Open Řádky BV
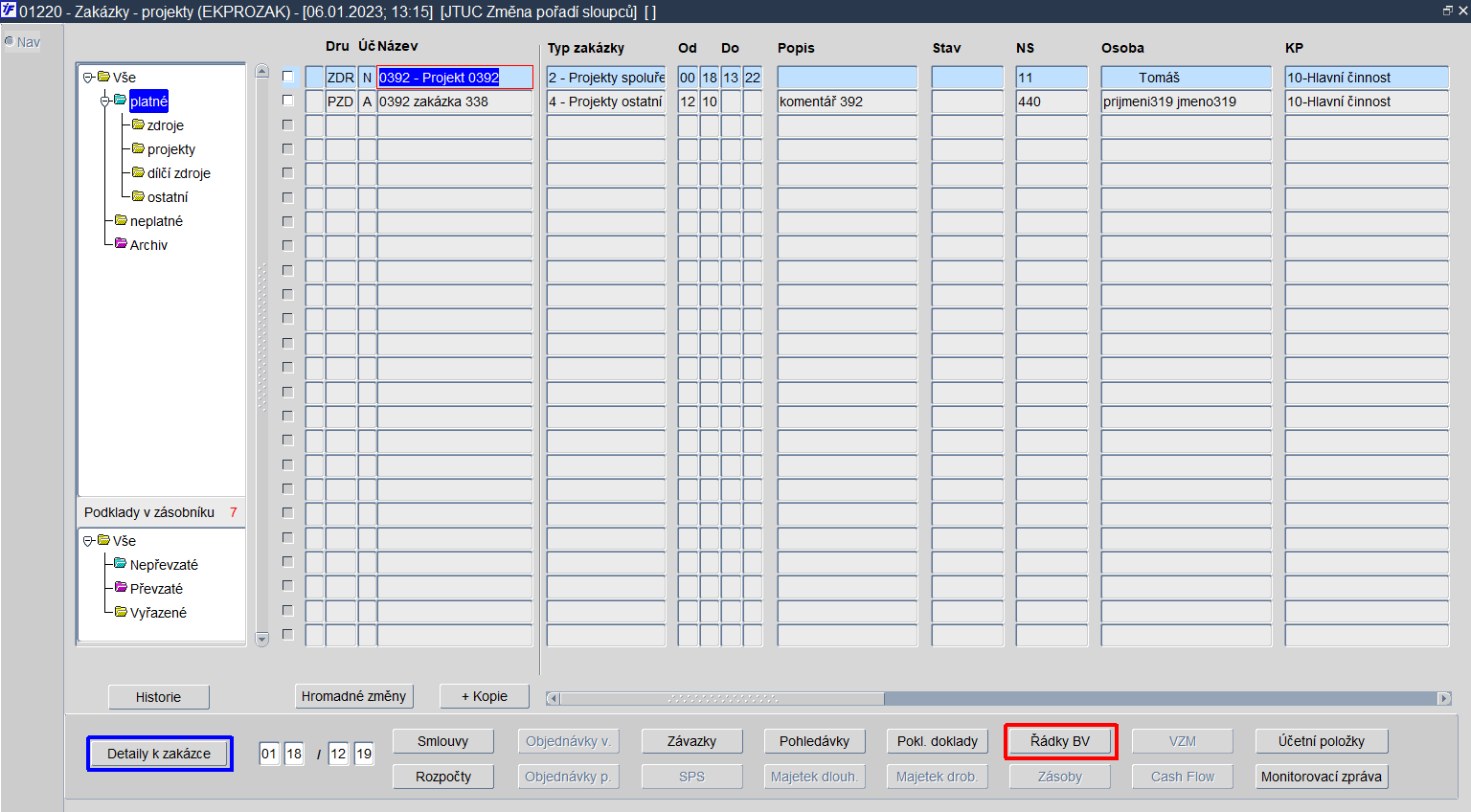 point(1060,741)
